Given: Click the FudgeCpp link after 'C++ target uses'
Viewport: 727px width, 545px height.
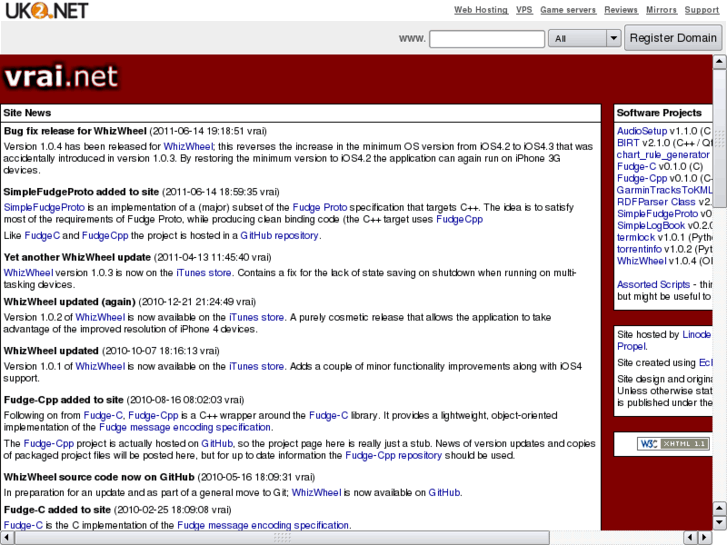Looking at the screenshot, I should coord(459,219).
